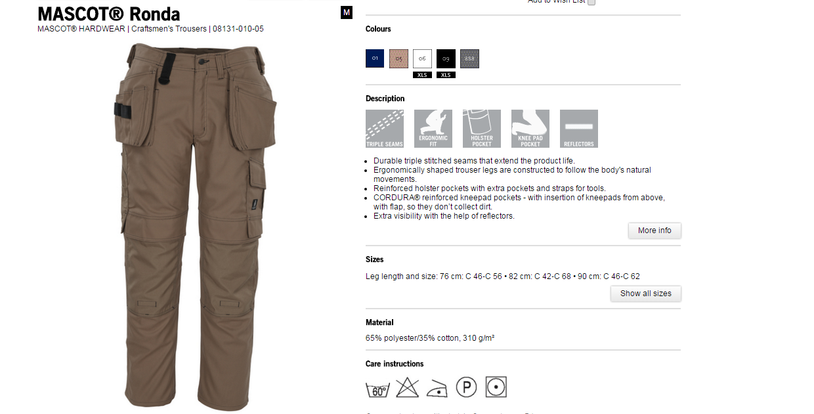Click the Triple Seams feature icon
The height and width of the screenshot is (414, 814).
(385, 129)
